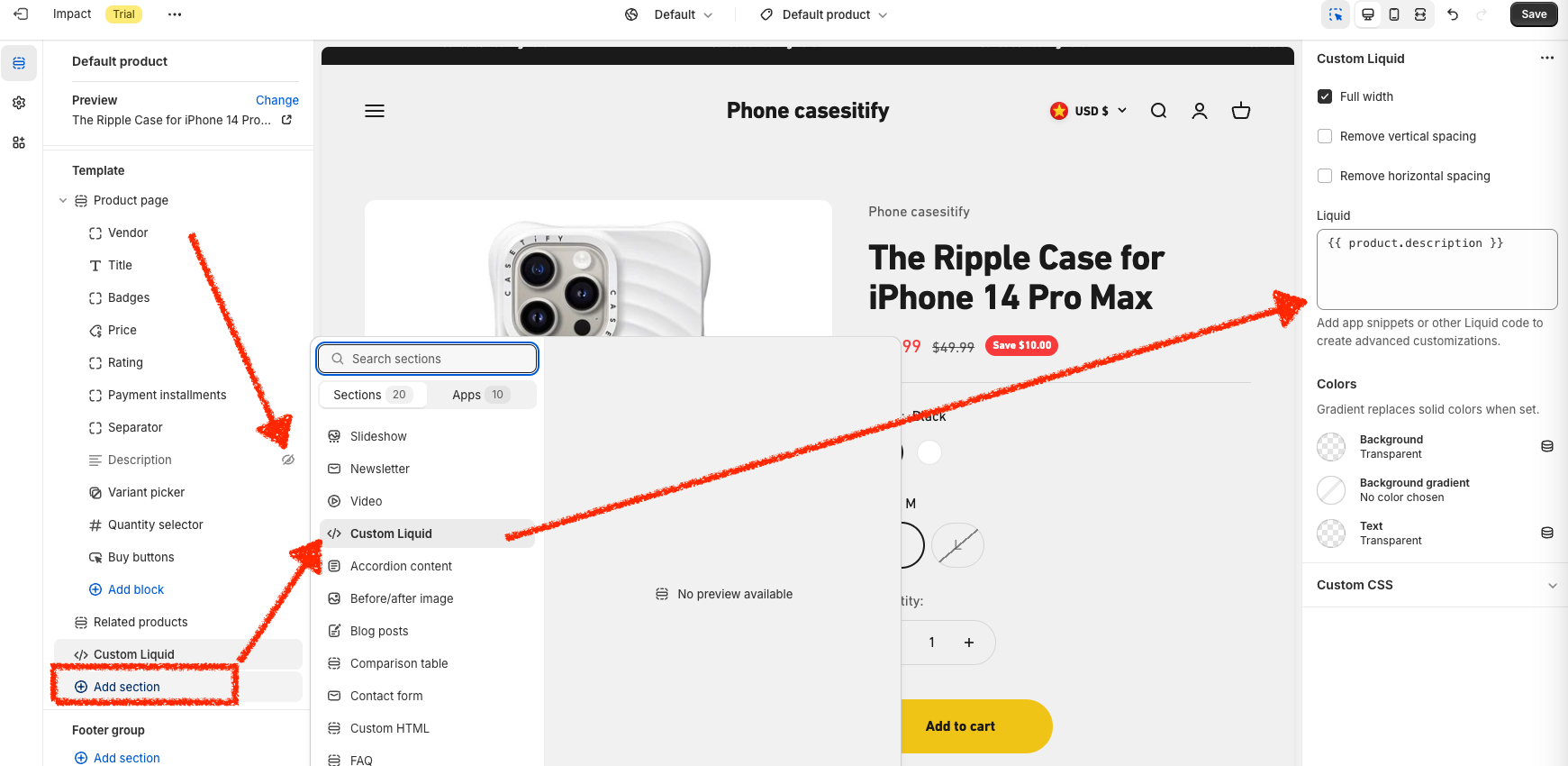
Task: Enable Remove vertical spacing checkbox
Action: click(x=1325, y=136)
